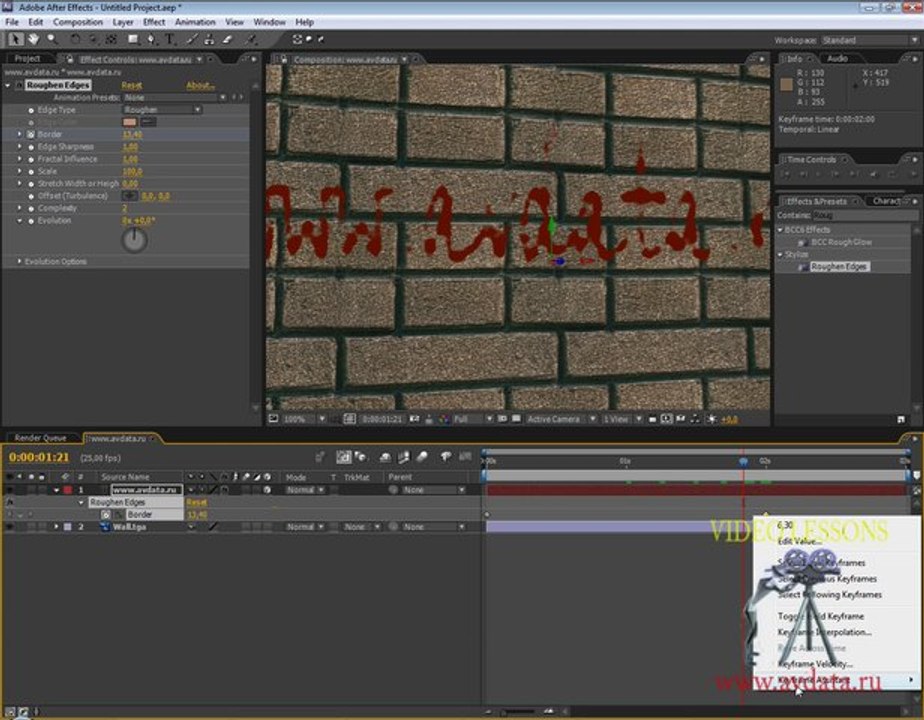Viewport: 924px width, 720px height.
Task: Hide the Wall.tga layer in timeline
Action: [9, 527]
